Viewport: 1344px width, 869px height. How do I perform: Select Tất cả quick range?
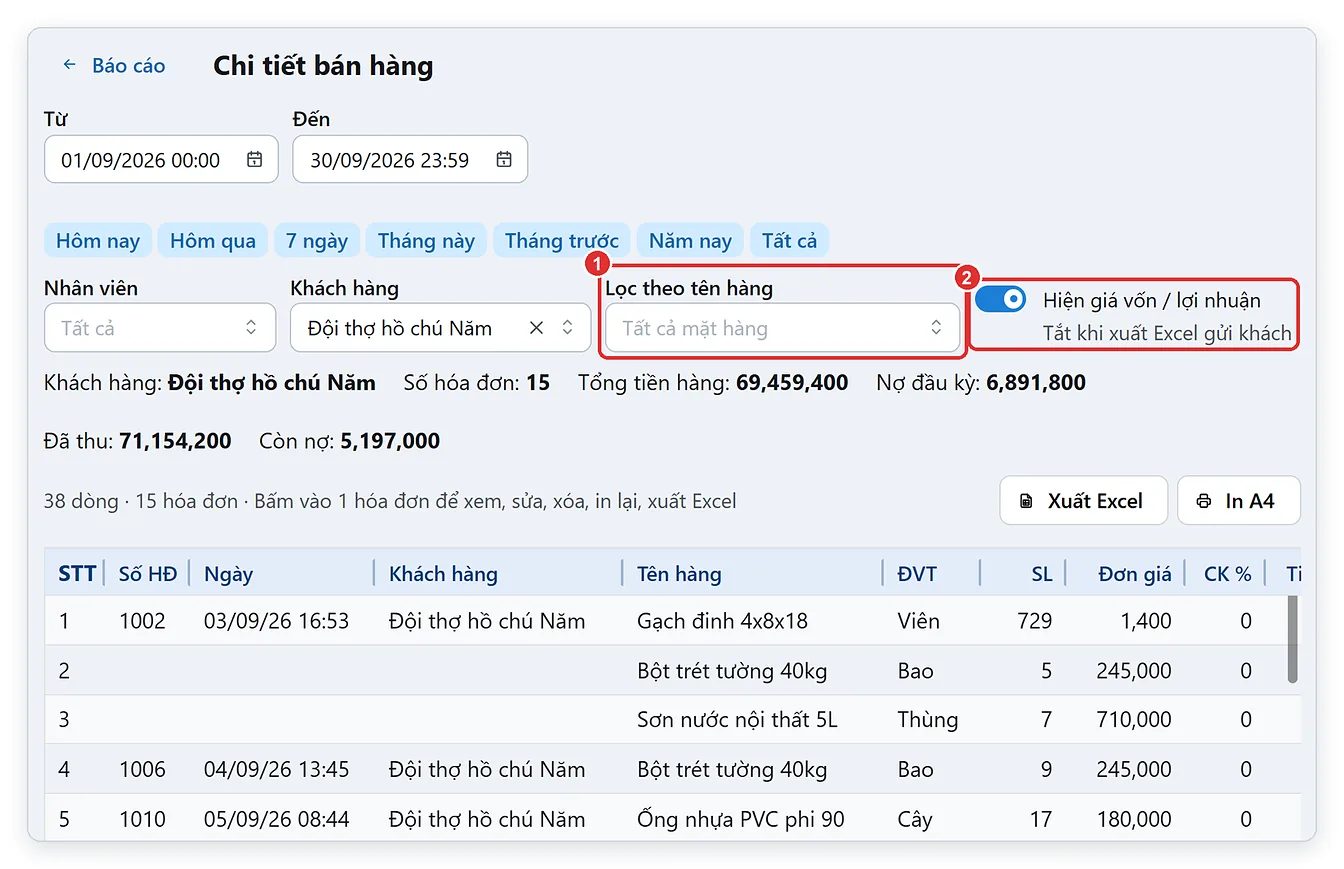click(x=790, y=241)
